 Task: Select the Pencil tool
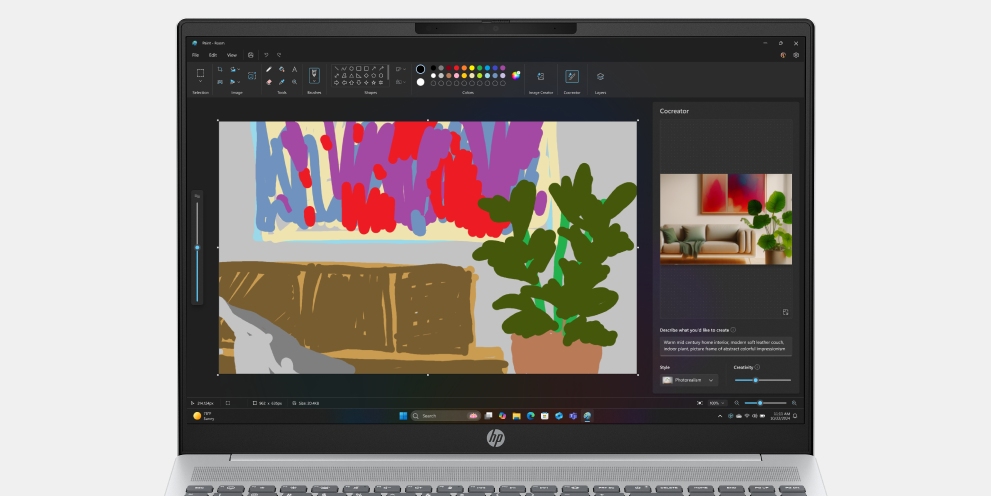click(269, 69)
